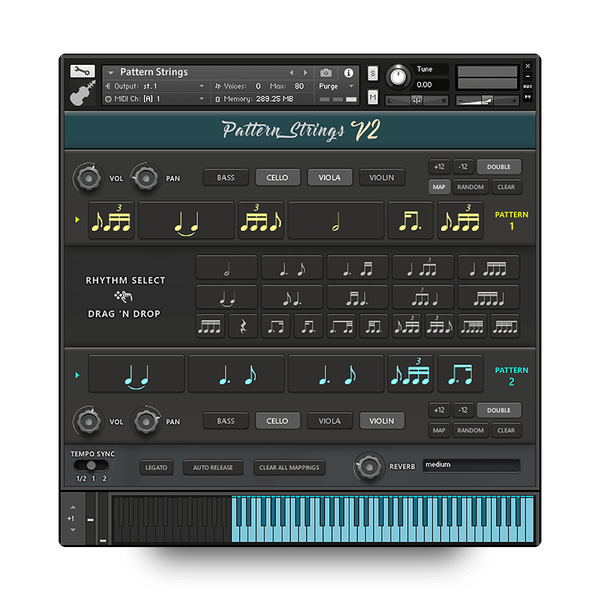
Task: Select quarter plus triplet rhythm tile
Action: coord(423,267)
